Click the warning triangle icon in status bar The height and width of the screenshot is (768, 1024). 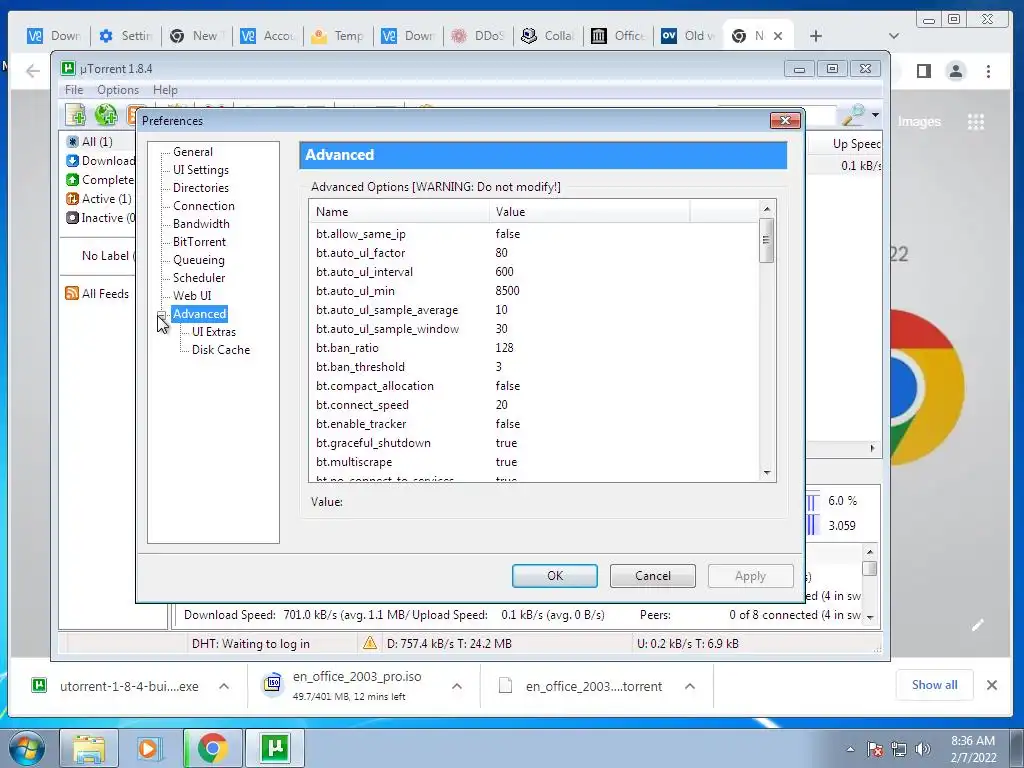(x=370, y=643)
